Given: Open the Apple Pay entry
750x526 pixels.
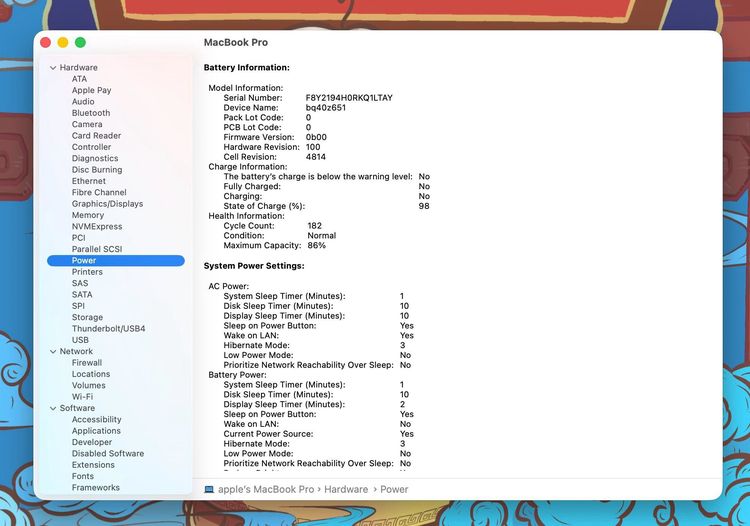Looking at the screenshot, I should (x=91, y=90).
